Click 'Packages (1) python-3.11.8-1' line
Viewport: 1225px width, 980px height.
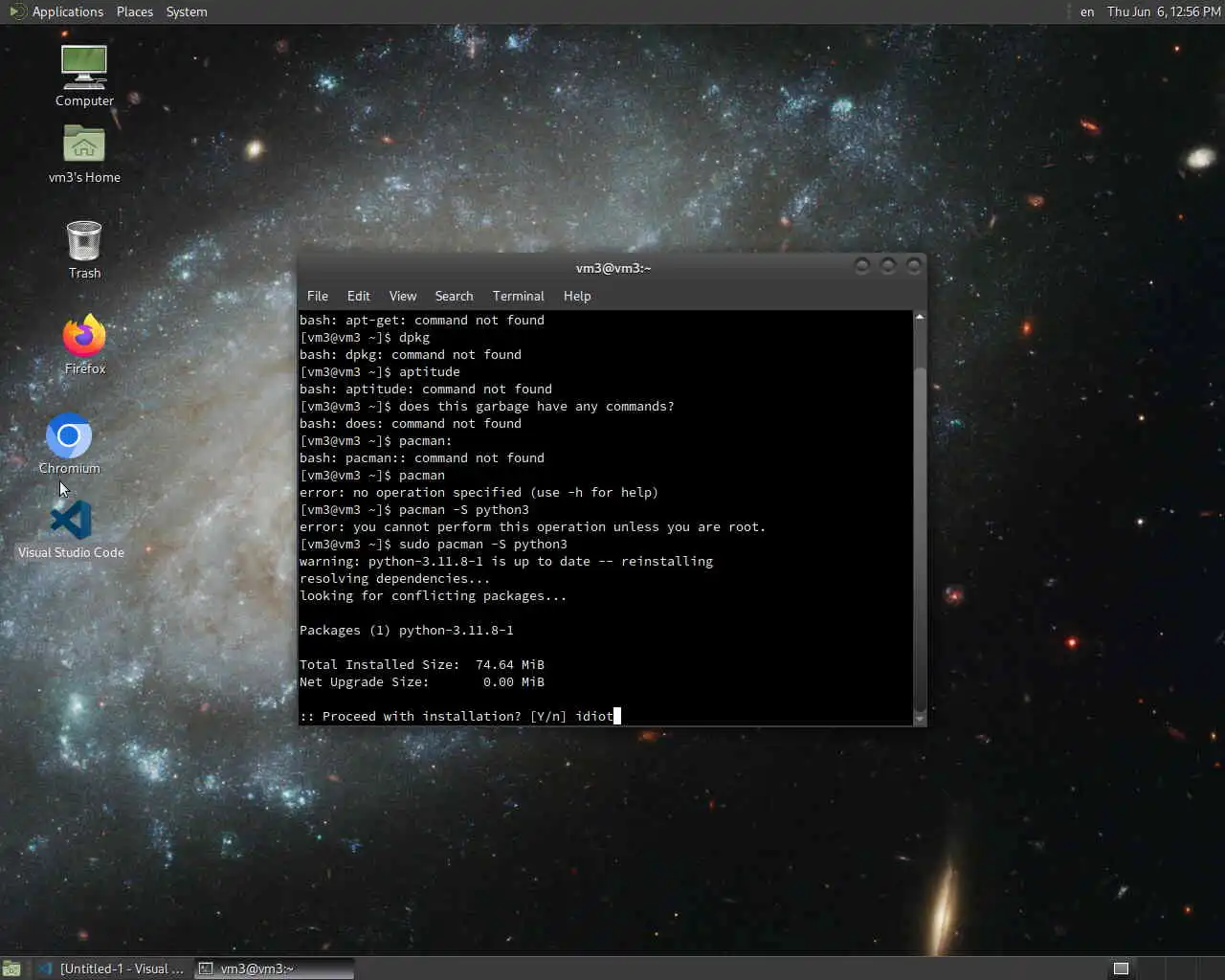[407, 631]
